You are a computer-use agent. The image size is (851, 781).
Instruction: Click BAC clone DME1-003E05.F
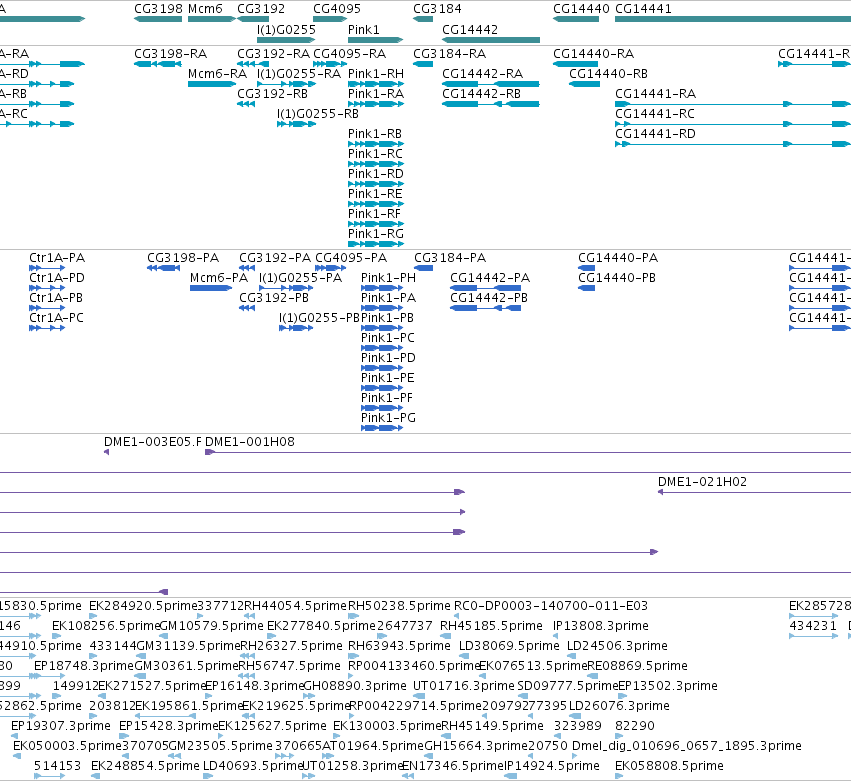coord(106,452)
